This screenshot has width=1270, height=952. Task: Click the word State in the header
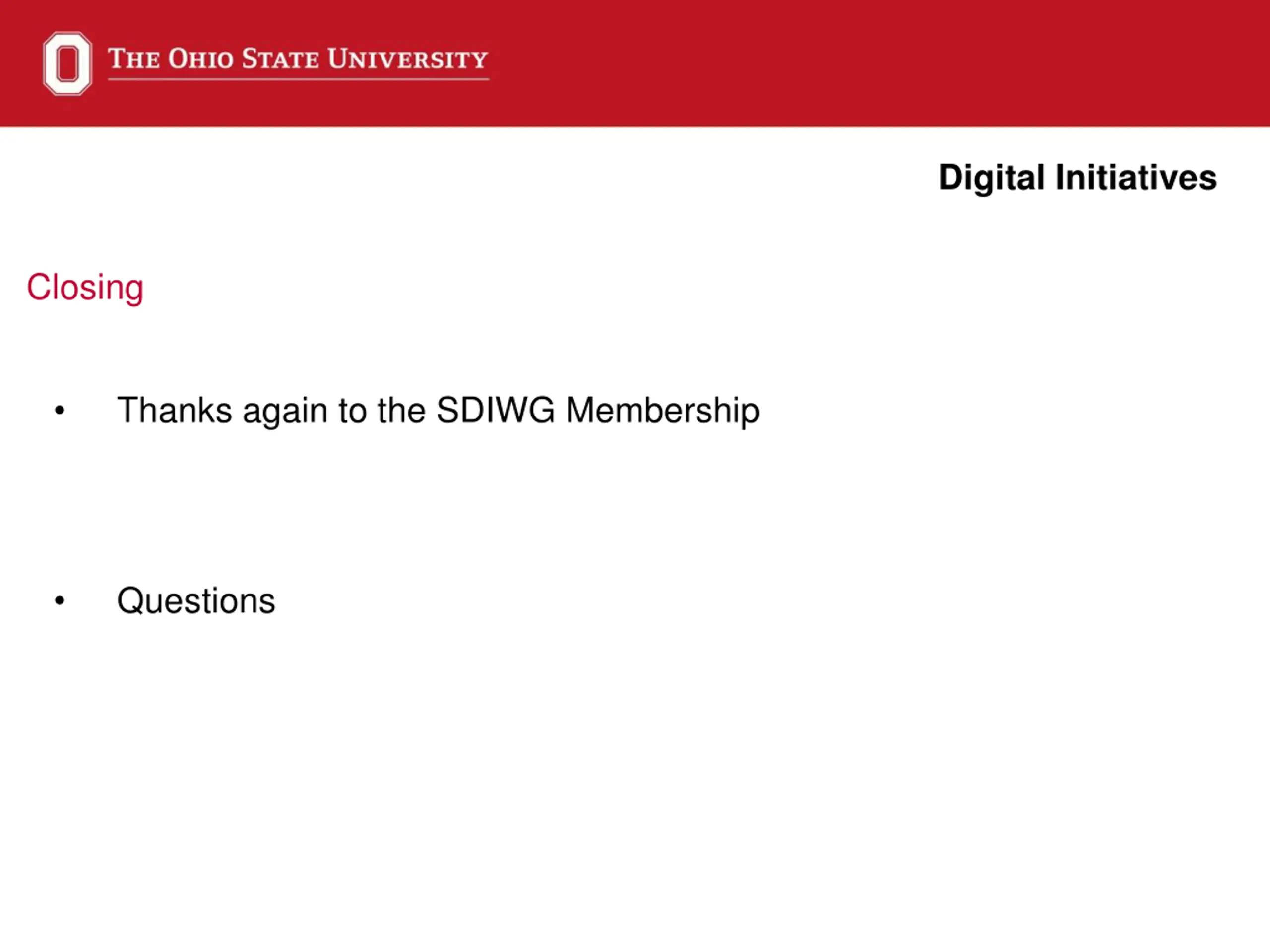[280, 59]
